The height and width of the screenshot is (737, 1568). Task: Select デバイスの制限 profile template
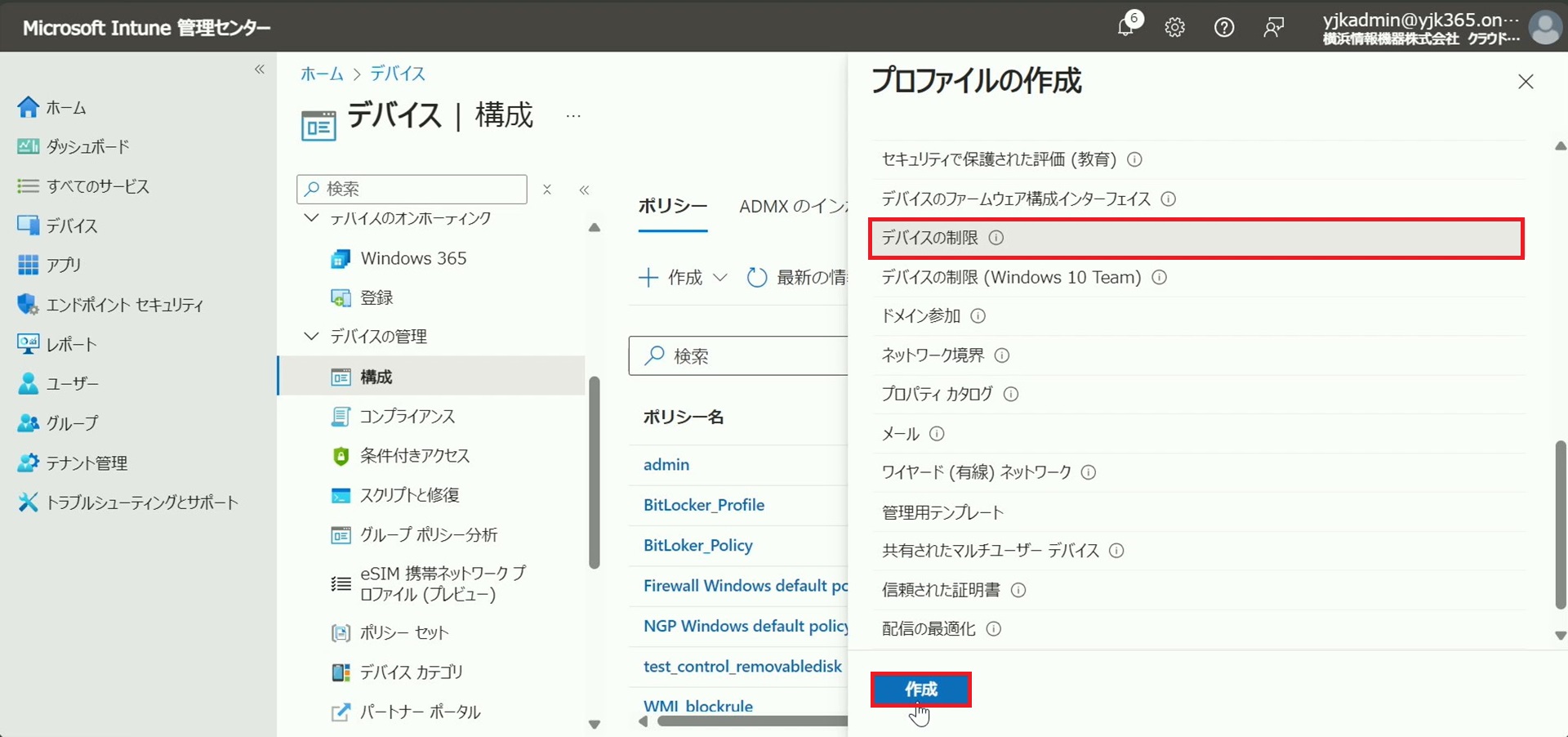[x=1196, y=238]
